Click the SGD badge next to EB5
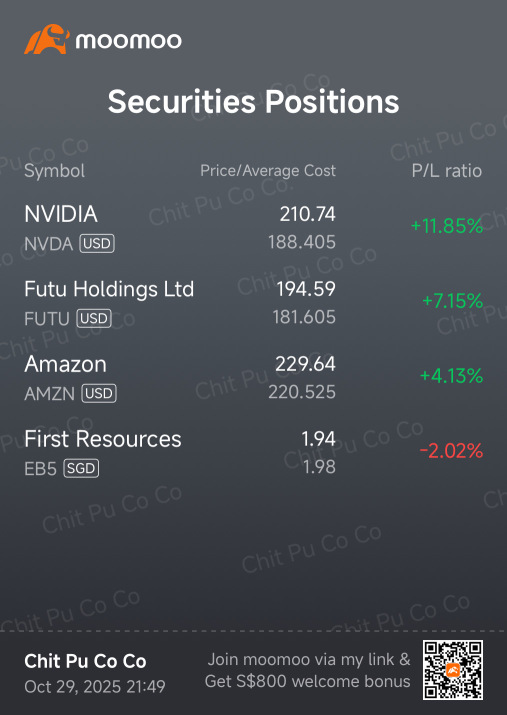Screen dimensions: 507x715 click(x=81, y=468)
